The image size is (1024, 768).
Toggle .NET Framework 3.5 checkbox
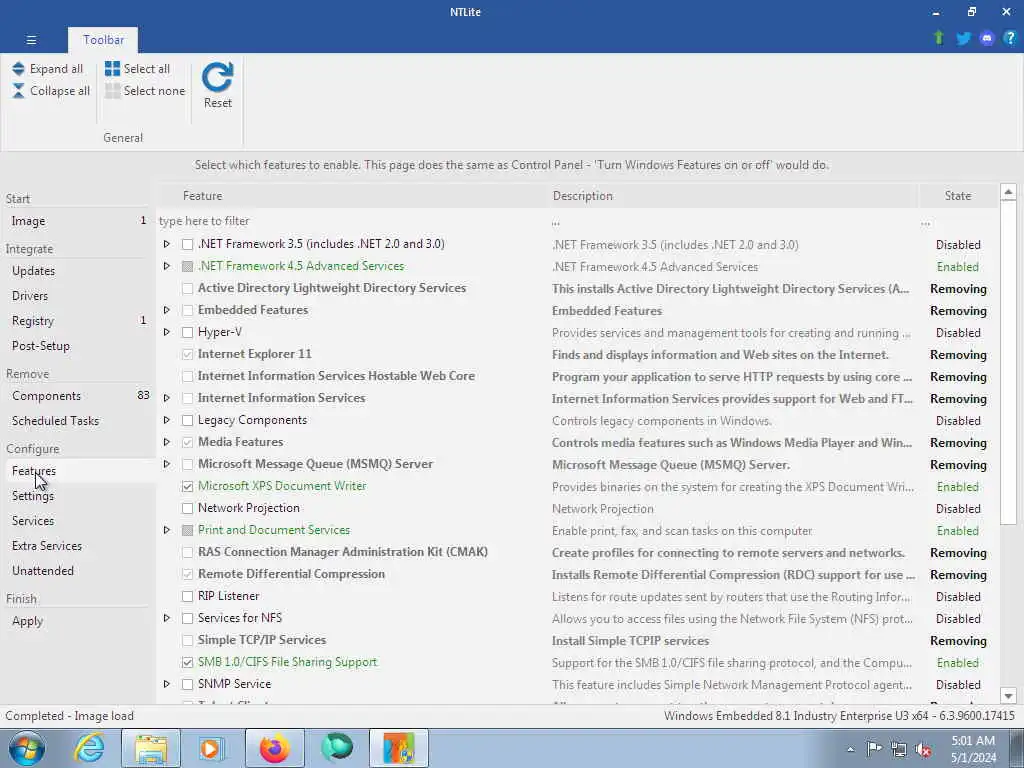[187, 245]
